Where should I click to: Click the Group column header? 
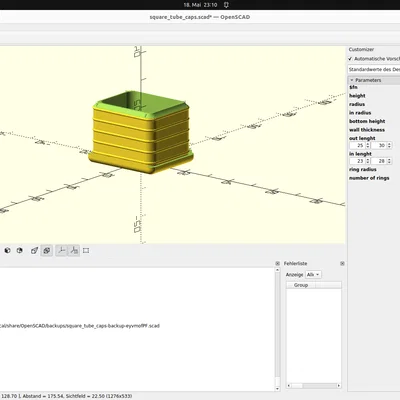pyautogui.click(x=301, y=285)
